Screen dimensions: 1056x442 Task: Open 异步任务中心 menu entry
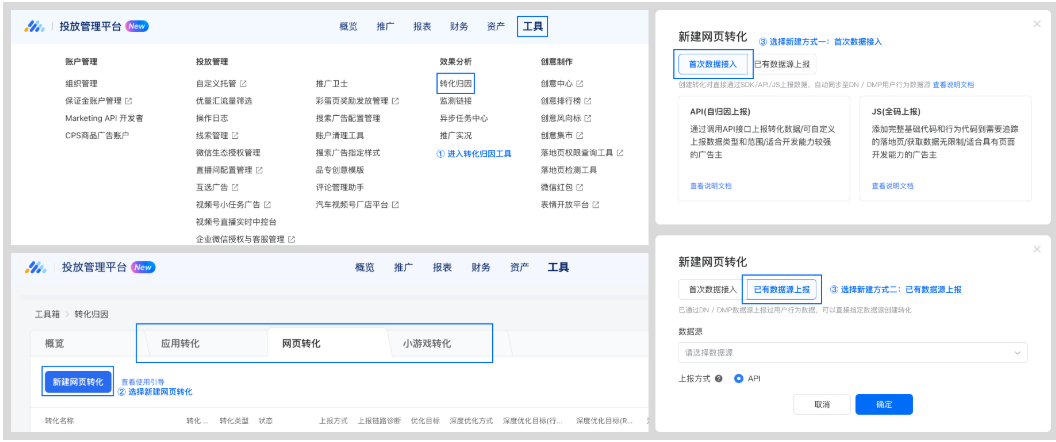tap(464, 118)
